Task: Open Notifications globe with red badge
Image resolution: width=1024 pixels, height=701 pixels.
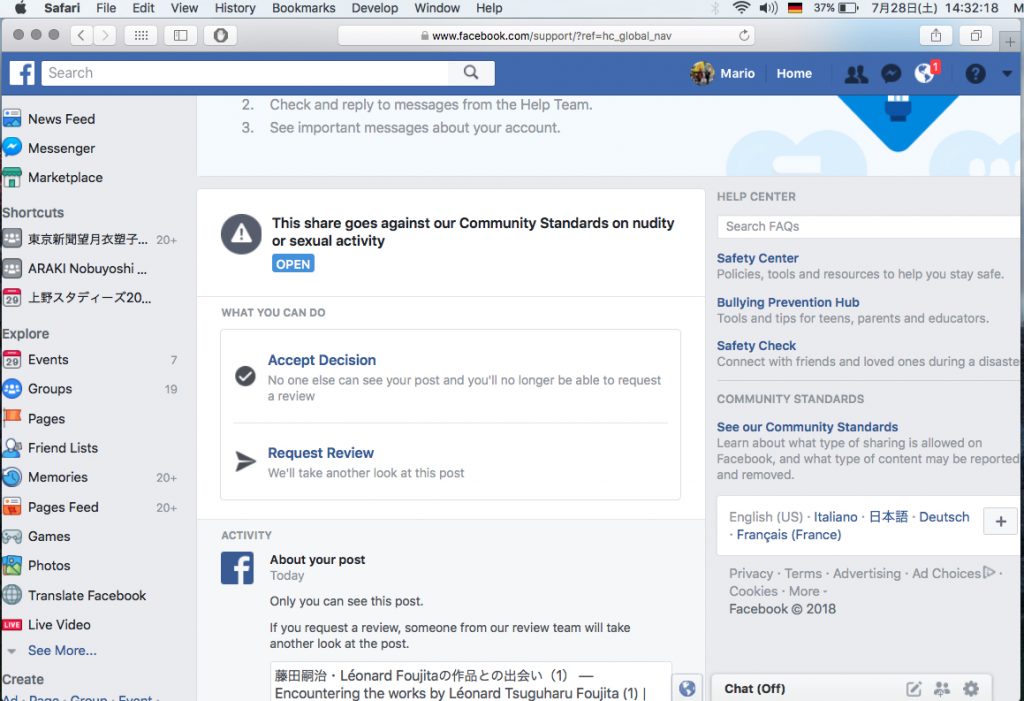Action: tap(925, 73)
